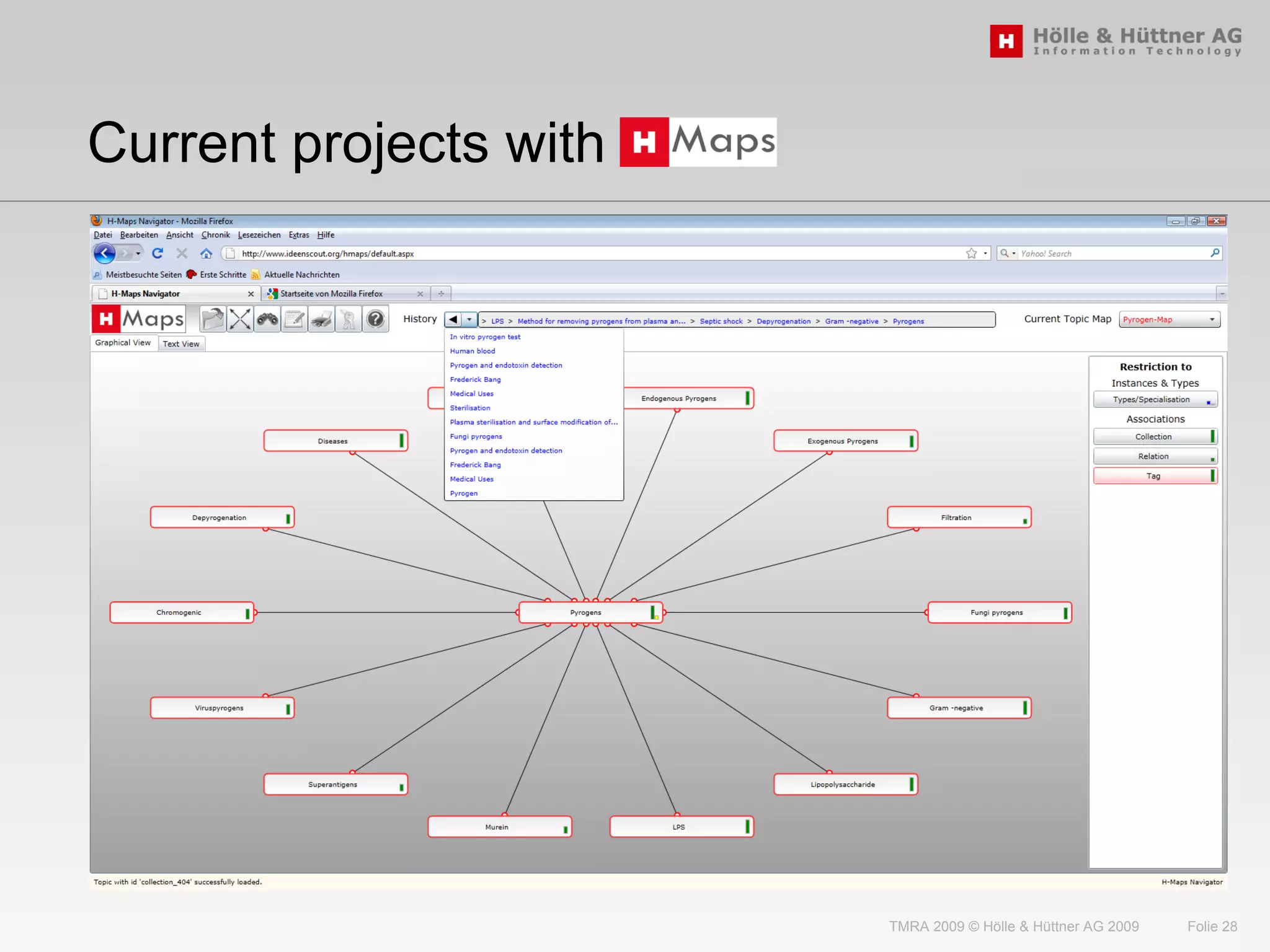
Task: Click Gram -negative in history breadcrumb
Action: pos(851,321)
